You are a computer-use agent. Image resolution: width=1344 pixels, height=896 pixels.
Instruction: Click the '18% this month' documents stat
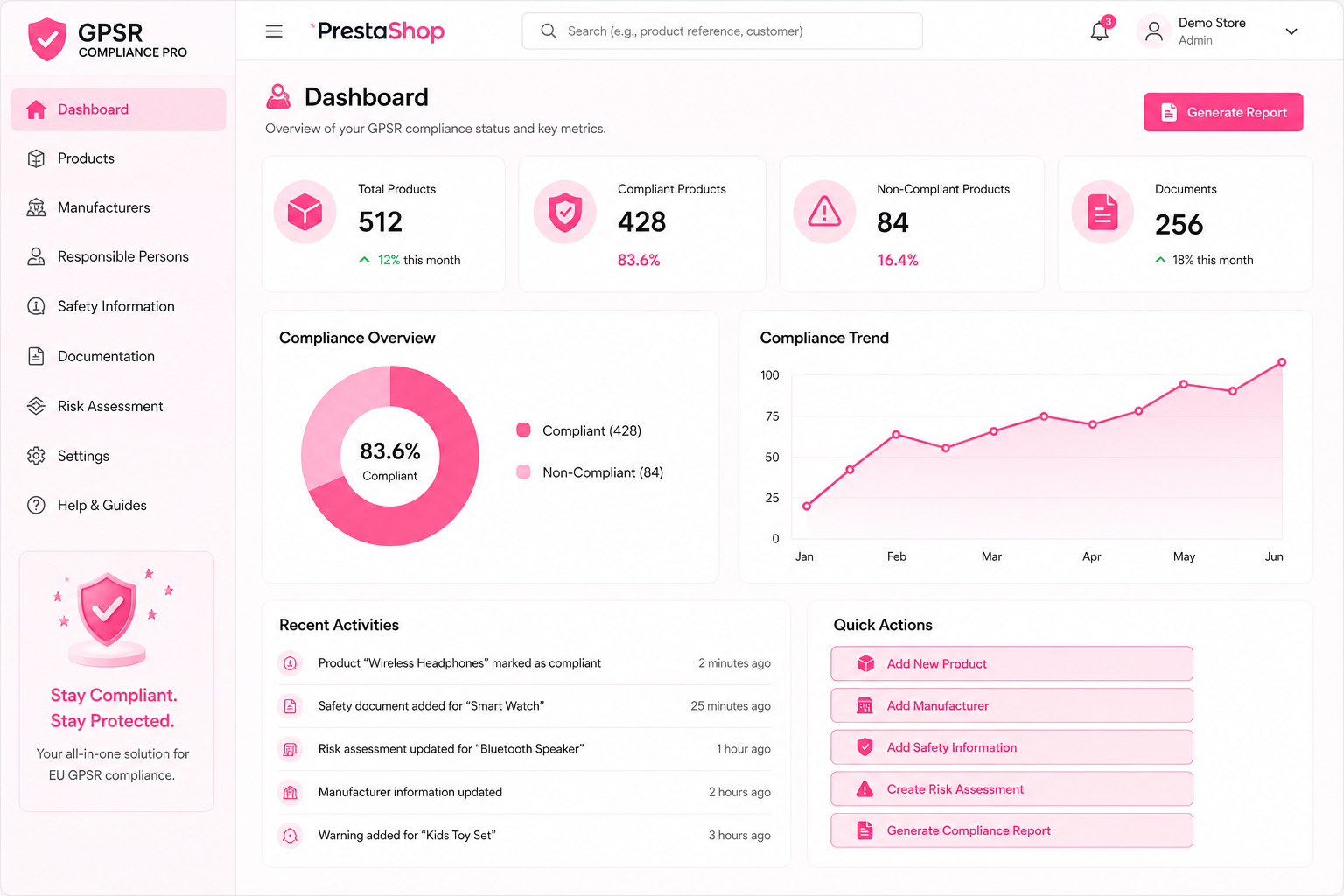point(1204,260)
